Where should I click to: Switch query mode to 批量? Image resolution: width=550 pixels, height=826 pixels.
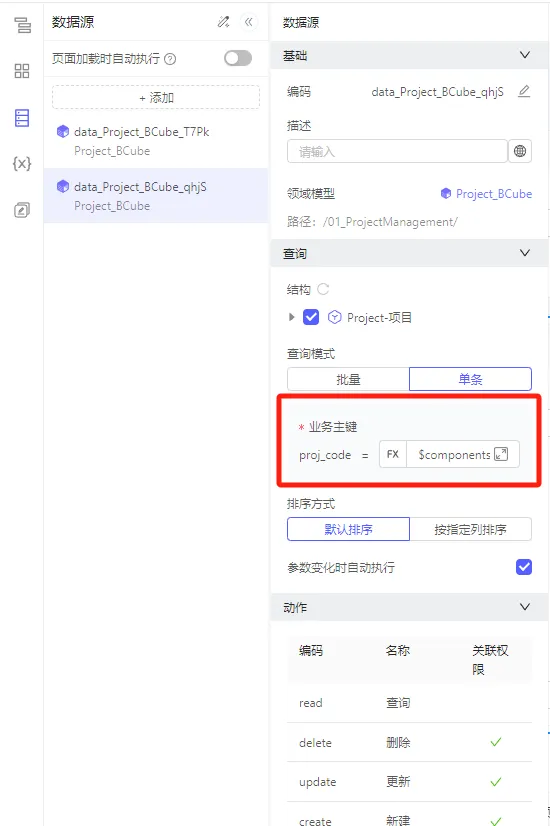point(348,379)
